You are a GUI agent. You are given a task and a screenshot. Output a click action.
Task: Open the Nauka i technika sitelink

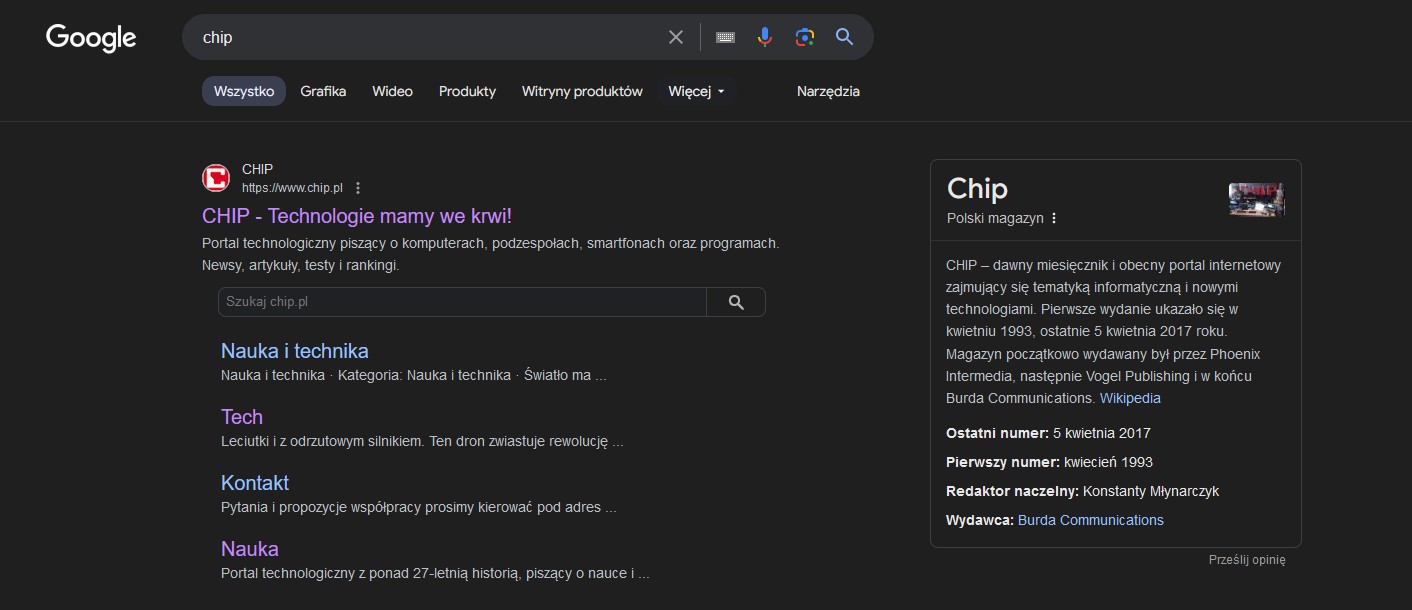click(294, 351)
